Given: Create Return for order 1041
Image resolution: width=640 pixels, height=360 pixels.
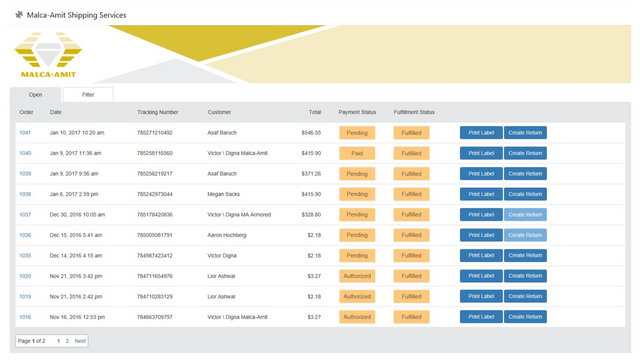Looking at the screenshot, I should click(525, 133).
